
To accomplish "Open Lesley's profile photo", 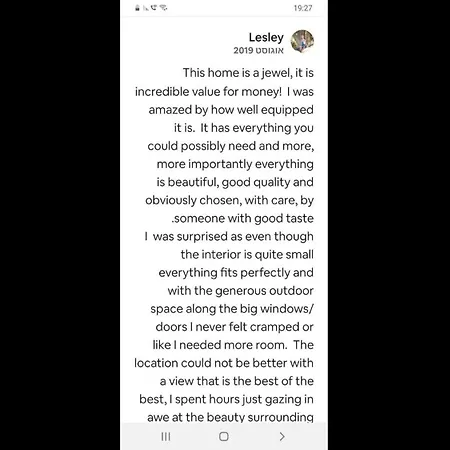I will [302, 41].
